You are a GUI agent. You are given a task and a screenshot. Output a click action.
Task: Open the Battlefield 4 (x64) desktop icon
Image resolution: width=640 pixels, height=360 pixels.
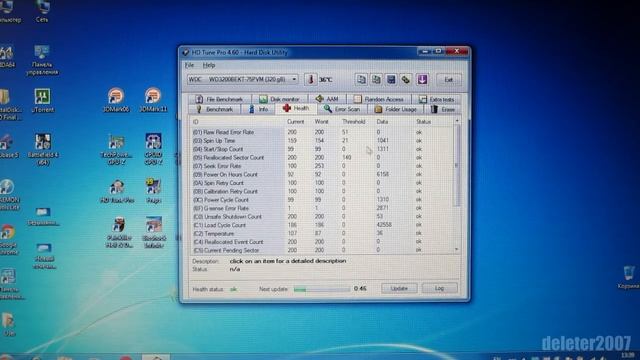point(42,149)
